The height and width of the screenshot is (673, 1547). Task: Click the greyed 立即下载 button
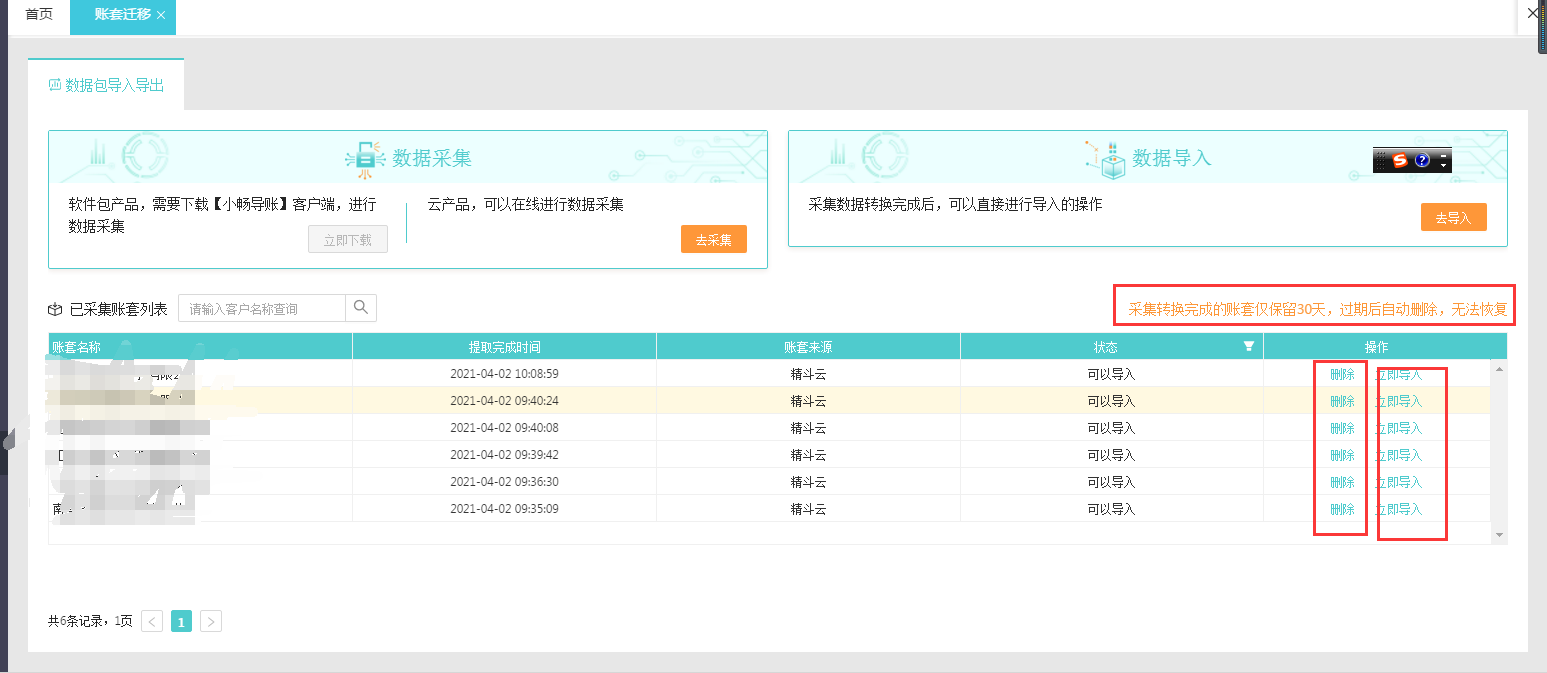[348, 239]
